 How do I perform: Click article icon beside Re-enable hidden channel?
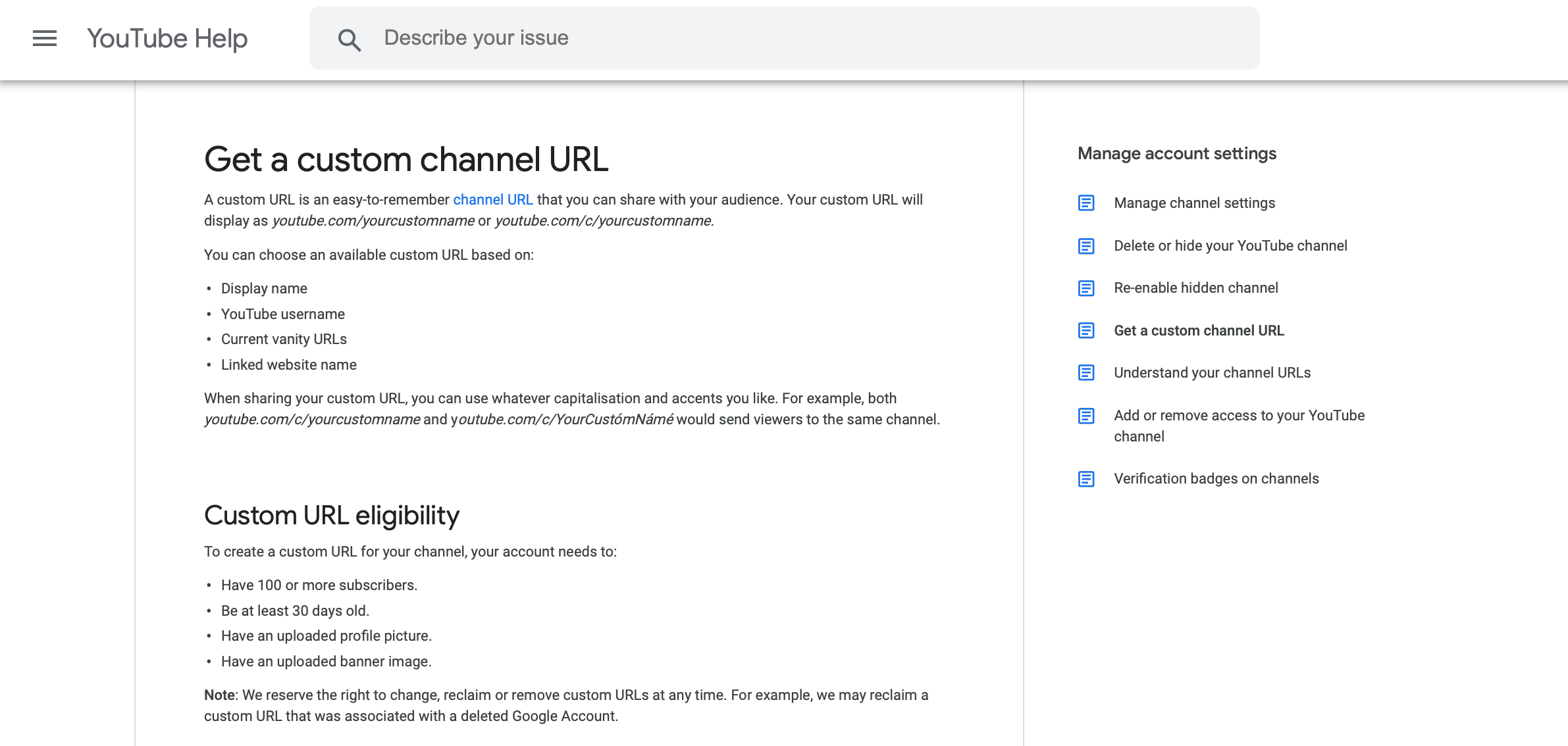tap(1086, 288)
